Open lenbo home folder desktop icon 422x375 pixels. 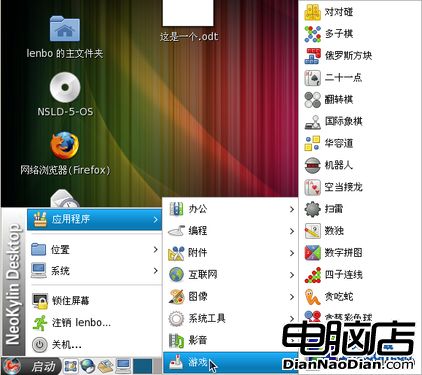(65, 29)
